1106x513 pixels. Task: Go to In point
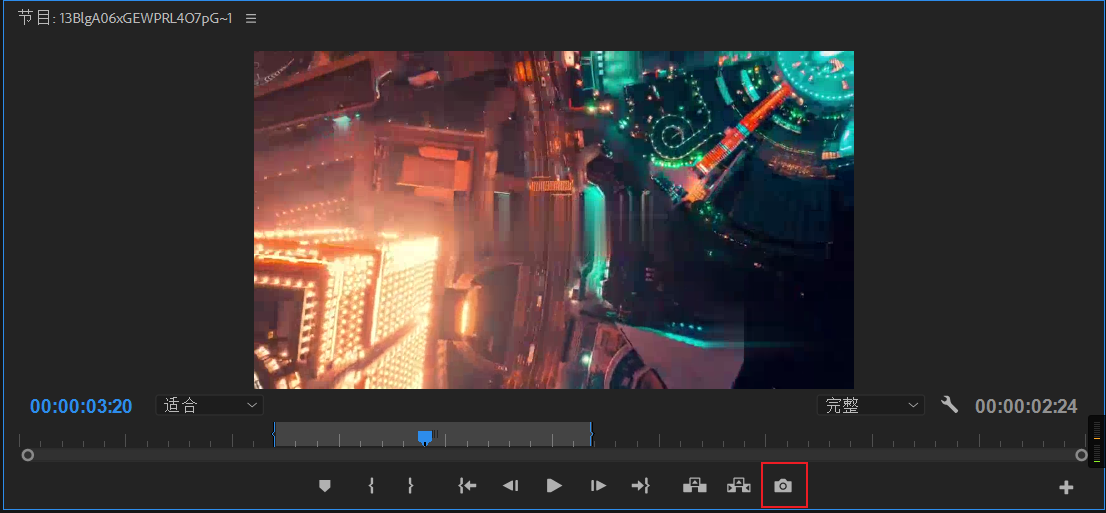point(467,485)
